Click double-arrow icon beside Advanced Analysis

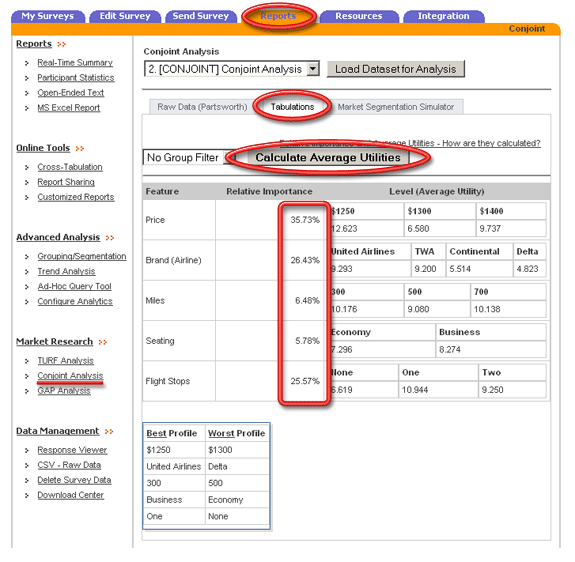(110, 238)
